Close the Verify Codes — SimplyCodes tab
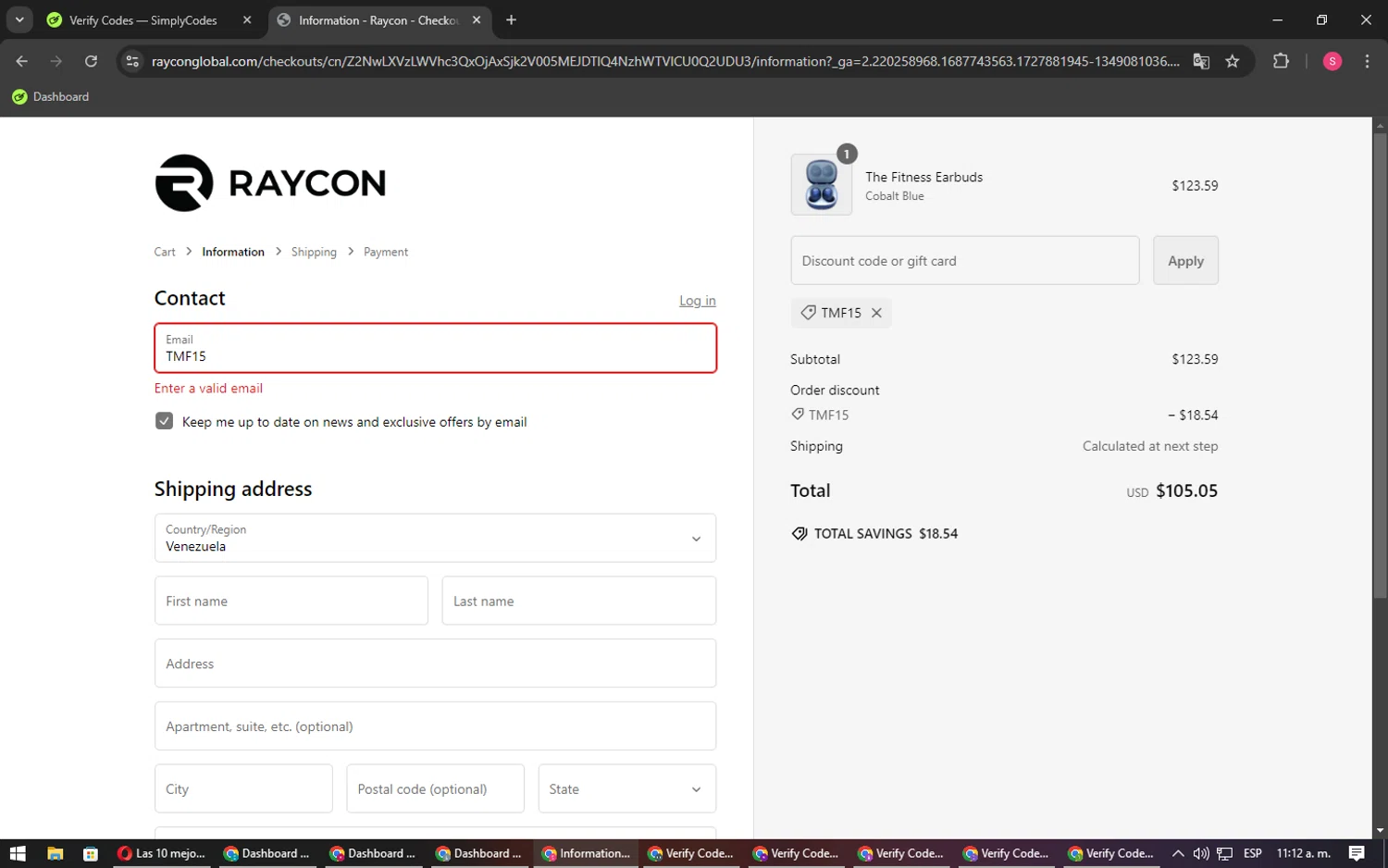Screen dimensions: 1388x868 247,19
